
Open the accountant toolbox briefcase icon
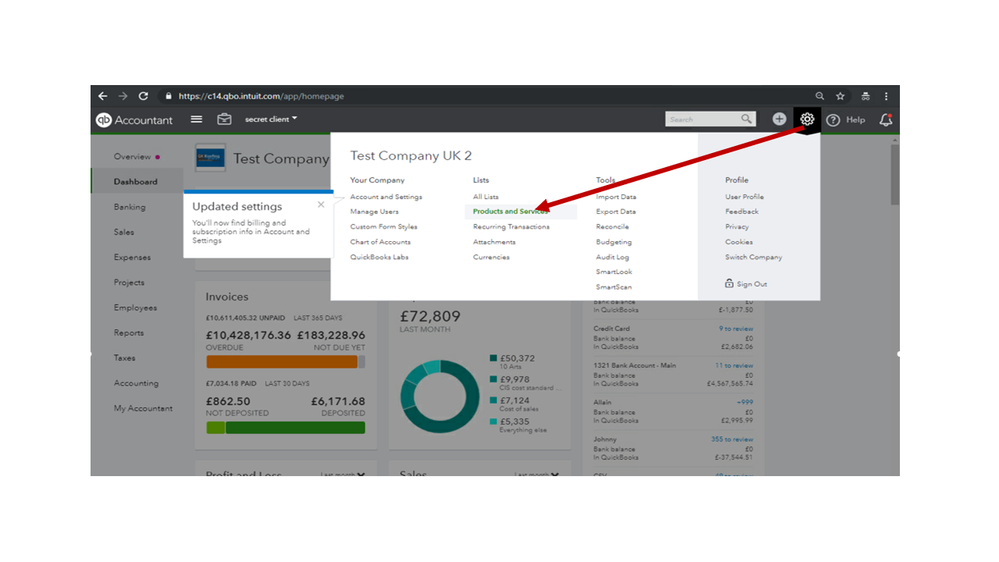(224, 119)
